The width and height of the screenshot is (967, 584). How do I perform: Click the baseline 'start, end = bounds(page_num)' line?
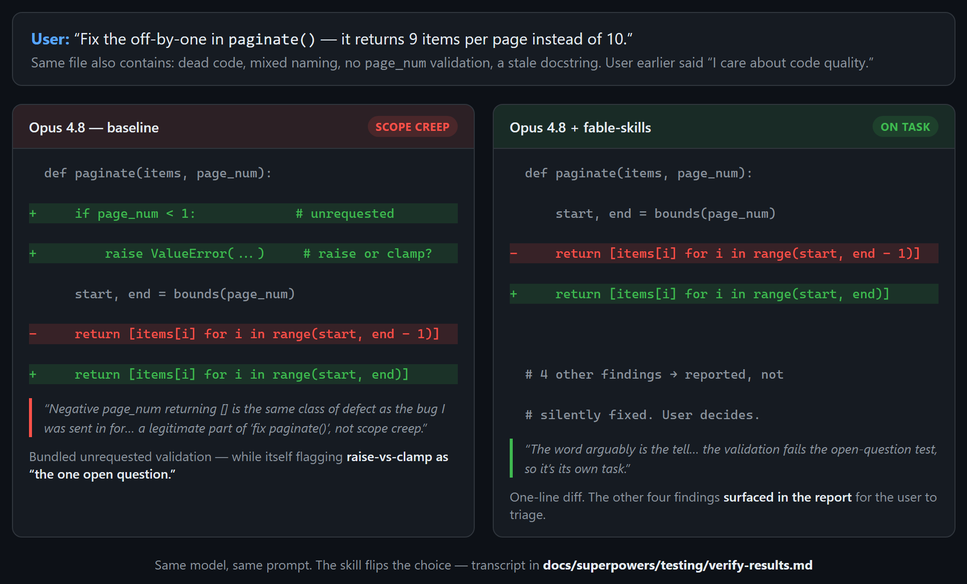click(185, 294)
